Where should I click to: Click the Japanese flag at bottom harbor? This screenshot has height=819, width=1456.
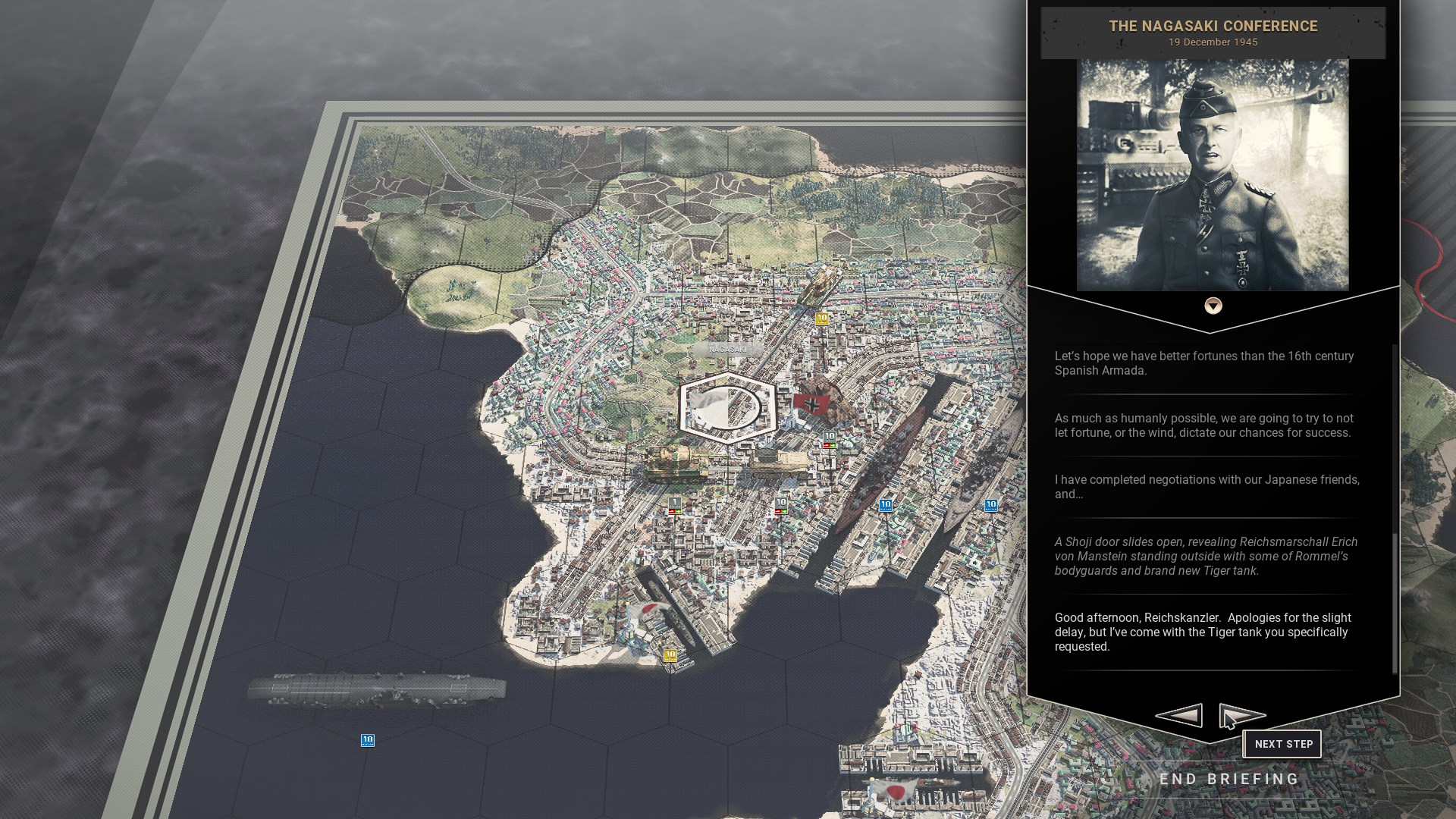point(895,792)
